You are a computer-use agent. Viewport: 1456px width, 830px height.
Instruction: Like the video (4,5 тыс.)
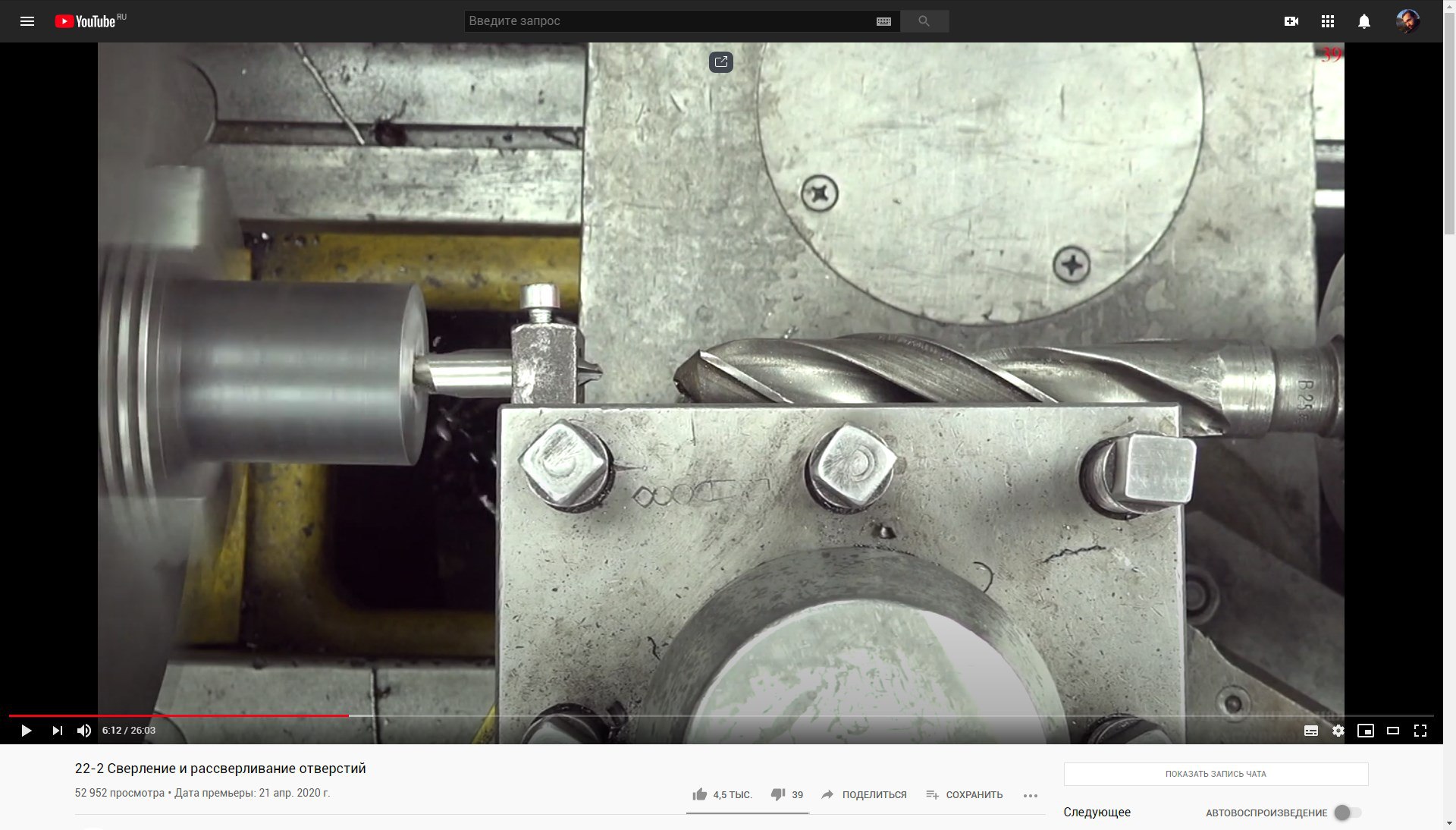point(722,795)
